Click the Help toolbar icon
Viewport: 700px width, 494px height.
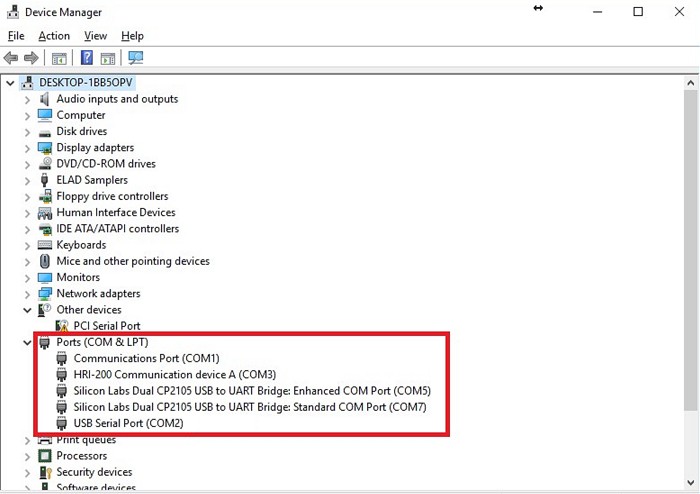87,58
